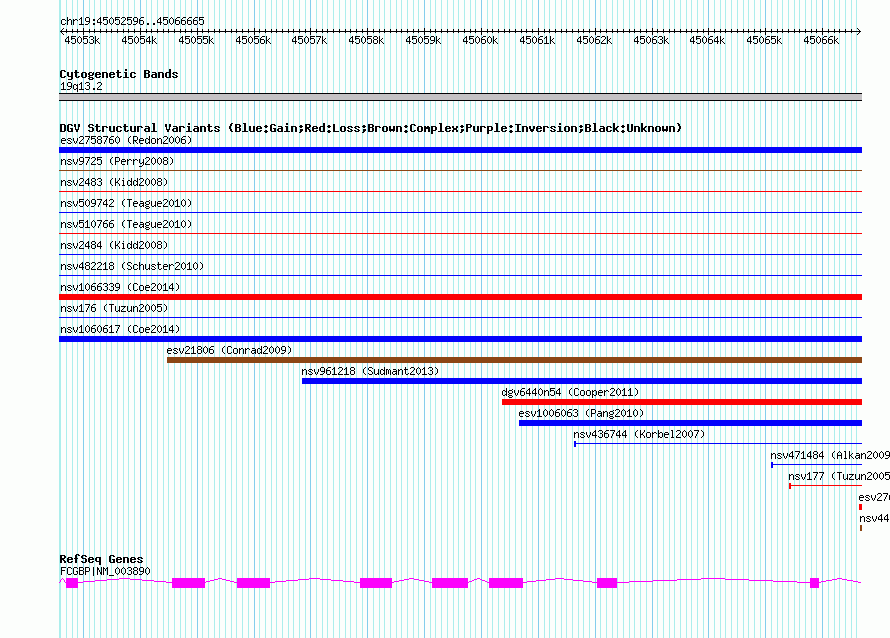Image resolution: width=890 pixels, height=638 pixels.
Task: Open the esv1006063 (Pang2010) variant label
Action: pyautogui.click(x=581, y=414)
